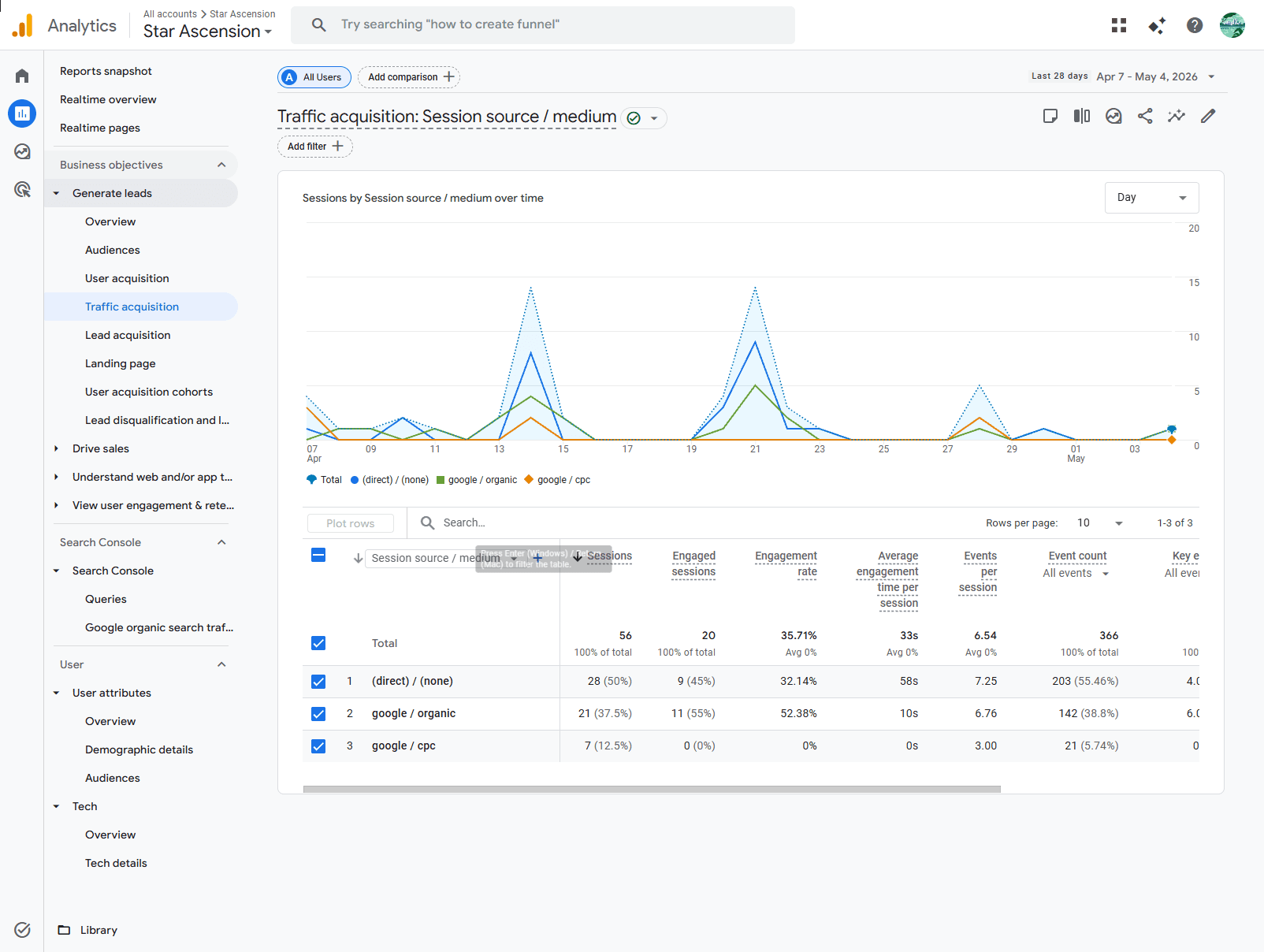Open the Explore icon in left rail
1264x952 pixels.
(x=22, y=151)
